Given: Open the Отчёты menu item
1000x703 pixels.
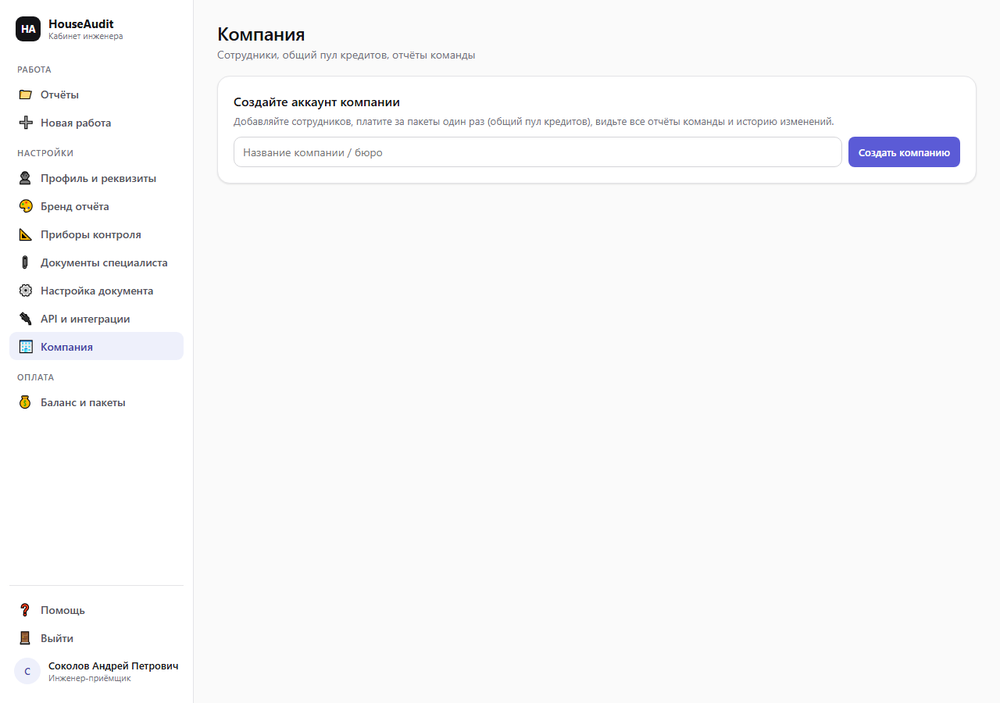Looking at the screenshot, I should 96,94.
